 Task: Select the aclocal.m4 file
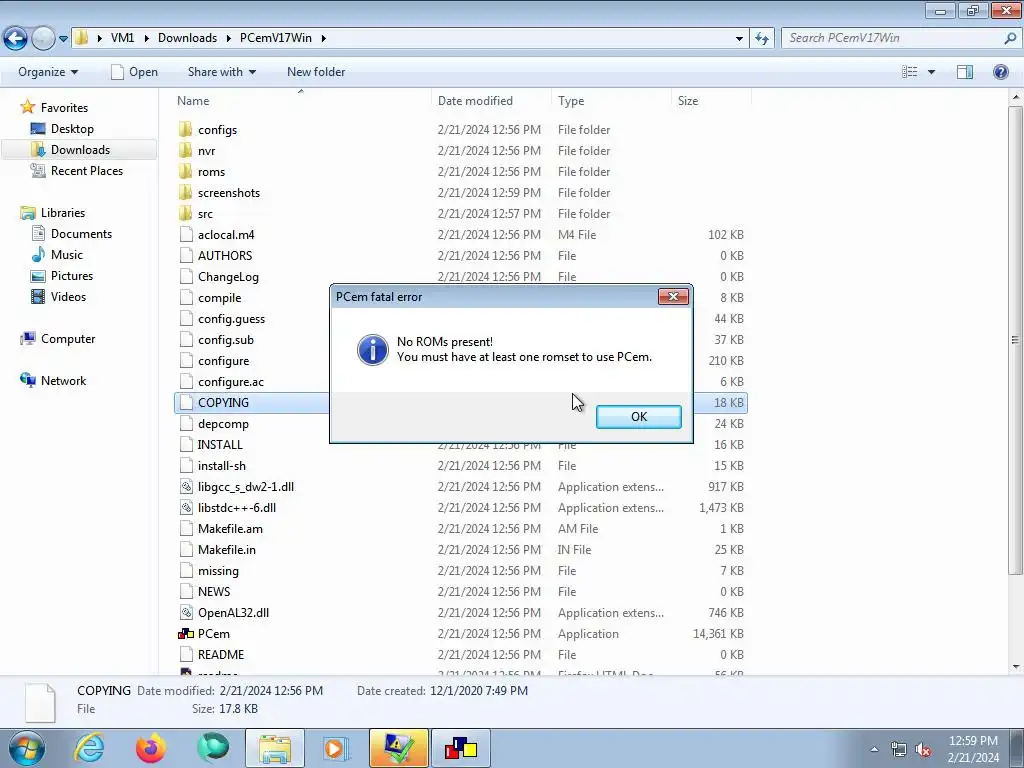point(226,234)
